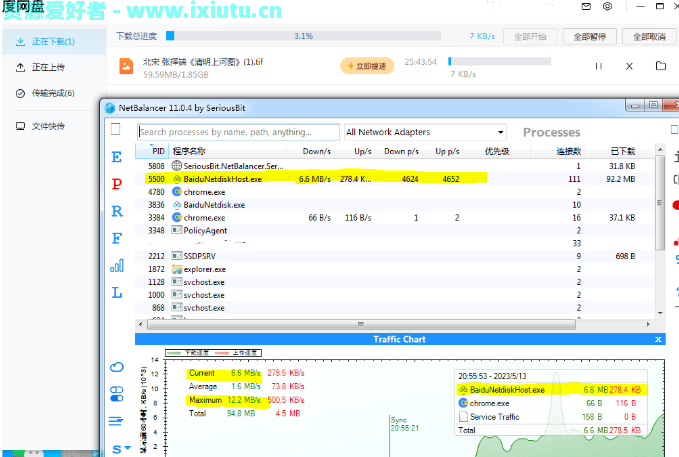The image size is (679, 457).
Task: Cancel the 清明上河图 download with X
Action: (x=629, y=66)
